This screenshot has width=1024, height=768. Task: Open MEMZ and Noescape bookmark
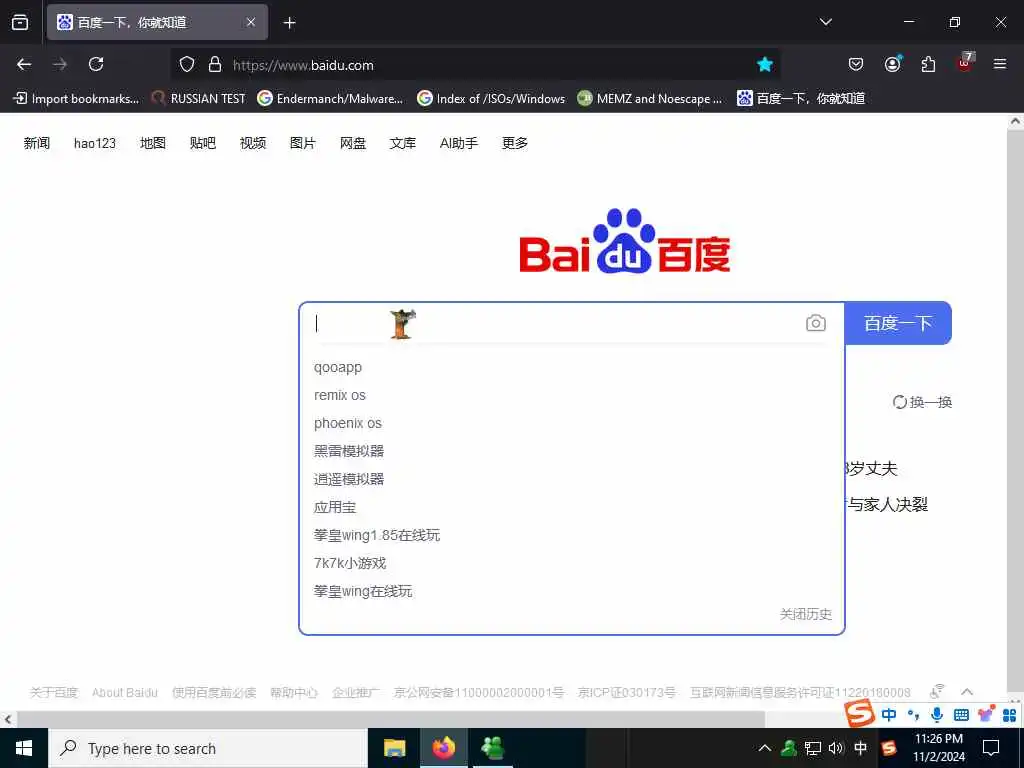(x=650, y=99)
